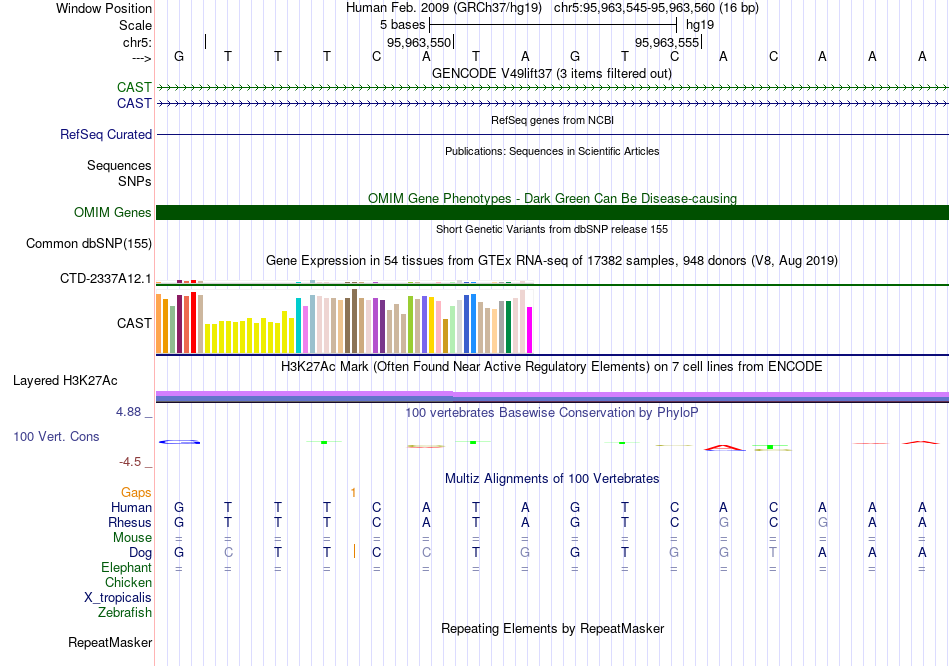
Task: Click the Mouse alignment row label
Action: click(x=133, y=538)
